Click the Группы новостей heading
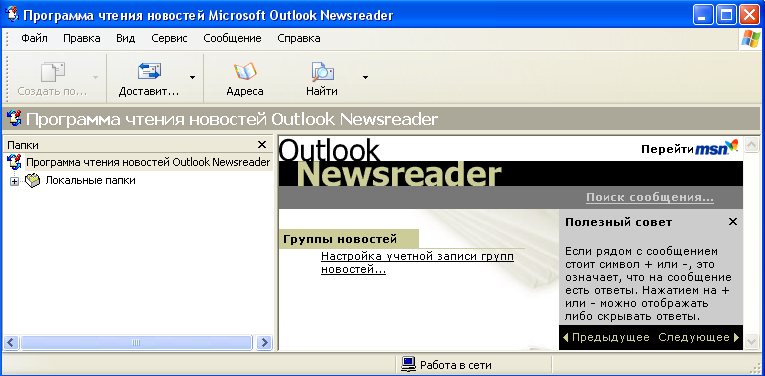 (340, 239)
